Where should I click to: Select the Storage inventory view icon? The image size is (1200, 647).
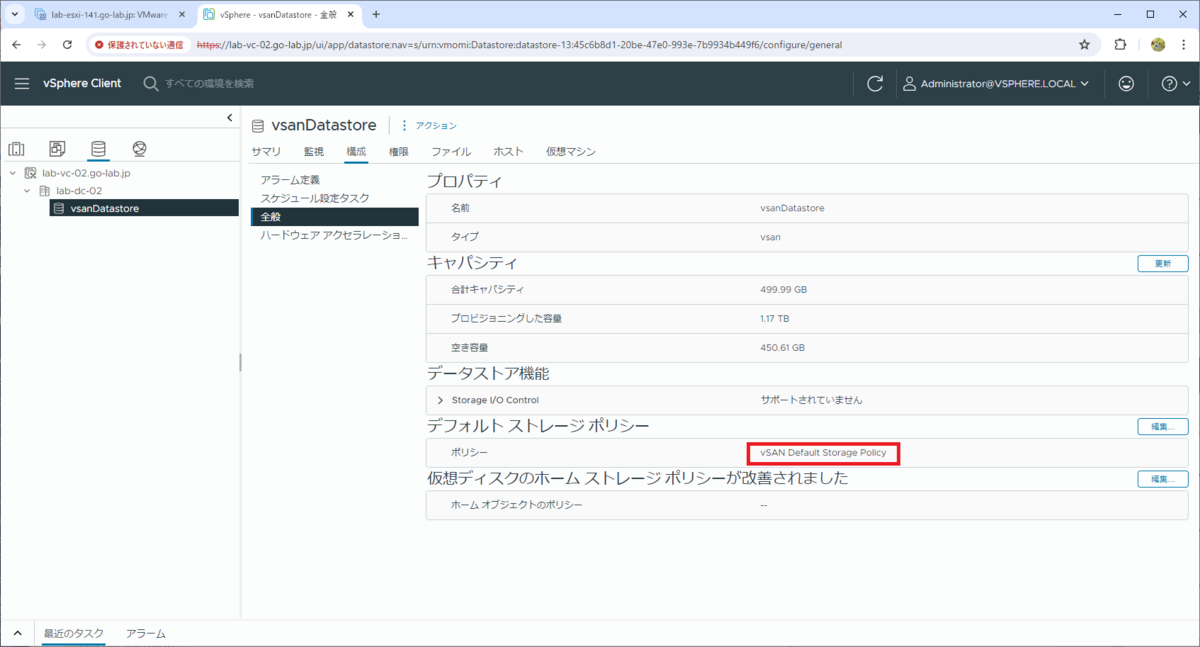[97, 150]
